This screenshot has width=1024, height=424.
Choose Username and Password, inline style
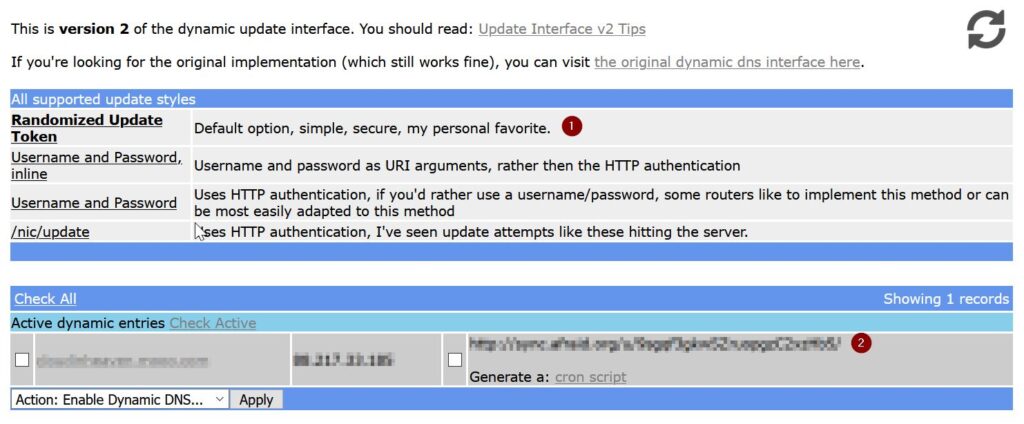pos(96,165)
